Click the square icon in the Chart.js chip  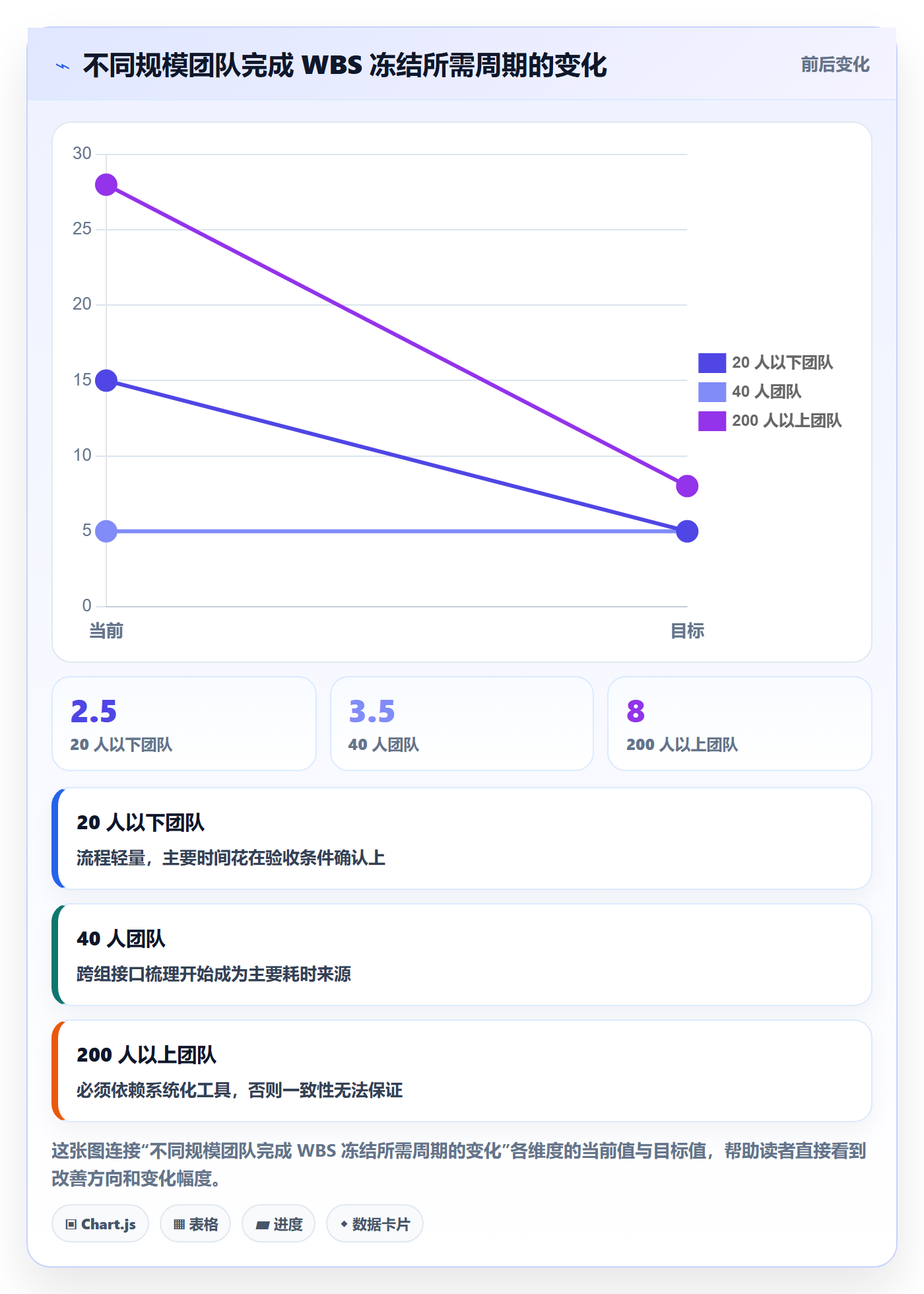[71, 1225]
